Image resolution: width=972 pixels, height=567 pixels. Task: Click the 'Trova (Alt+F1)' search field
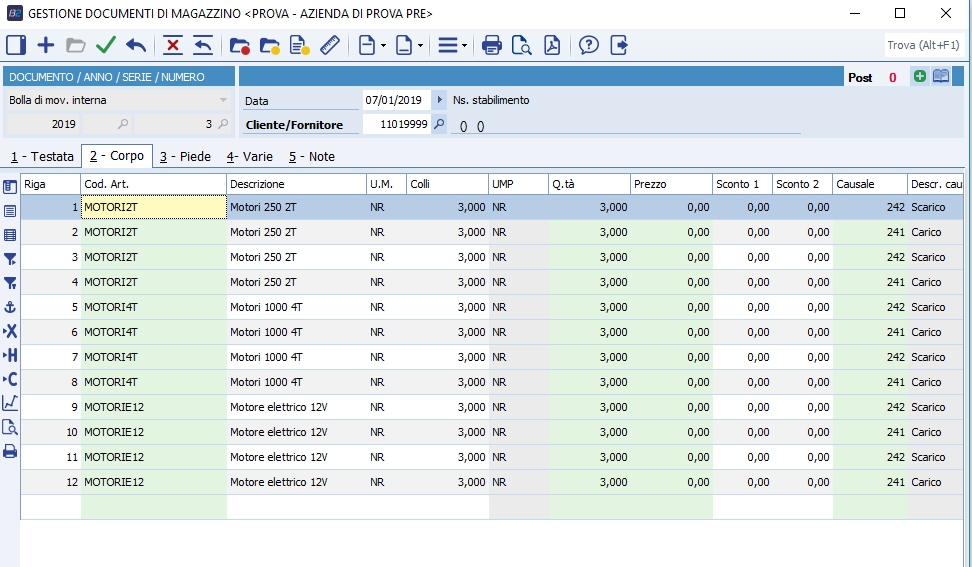click(922, 45)
